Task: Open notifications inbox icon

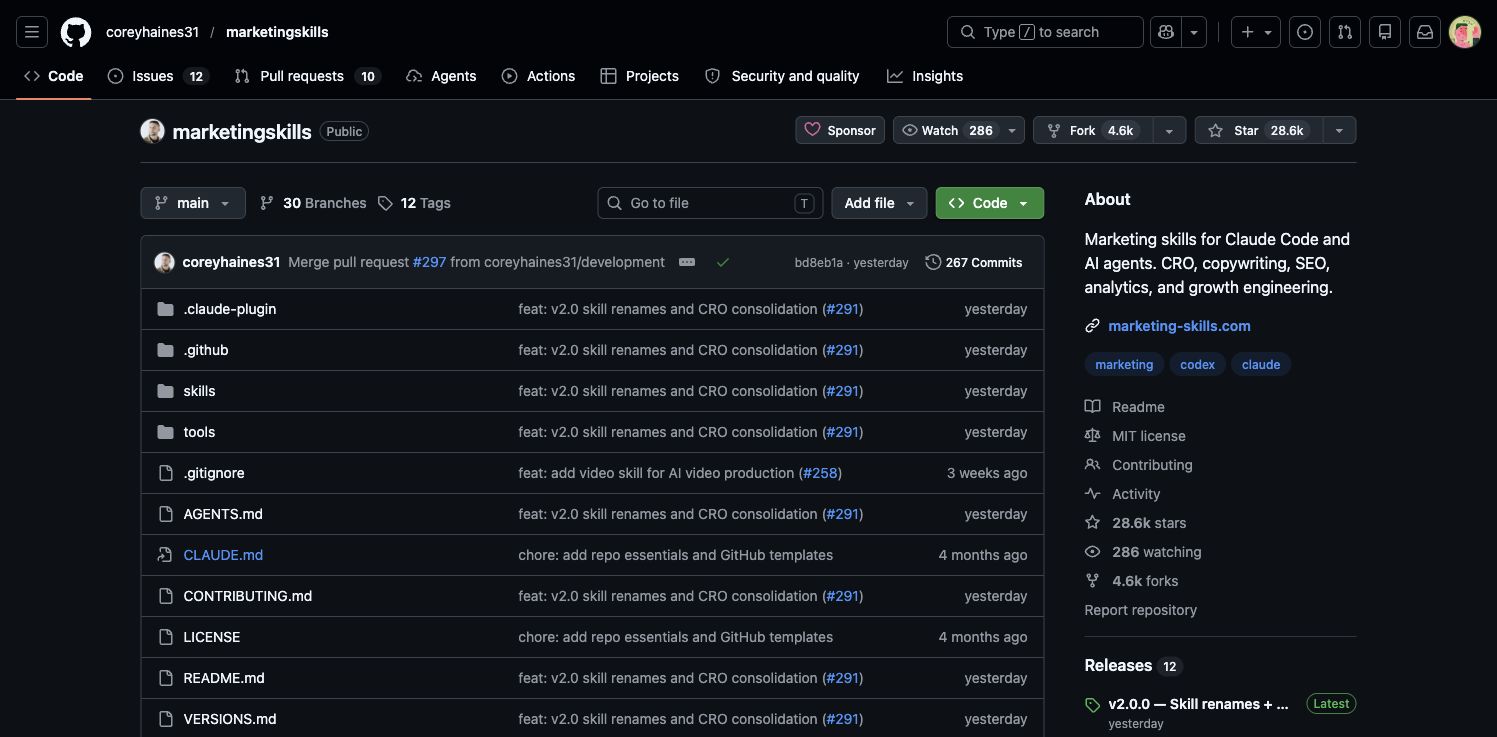Action: (x=1425, y=32)
